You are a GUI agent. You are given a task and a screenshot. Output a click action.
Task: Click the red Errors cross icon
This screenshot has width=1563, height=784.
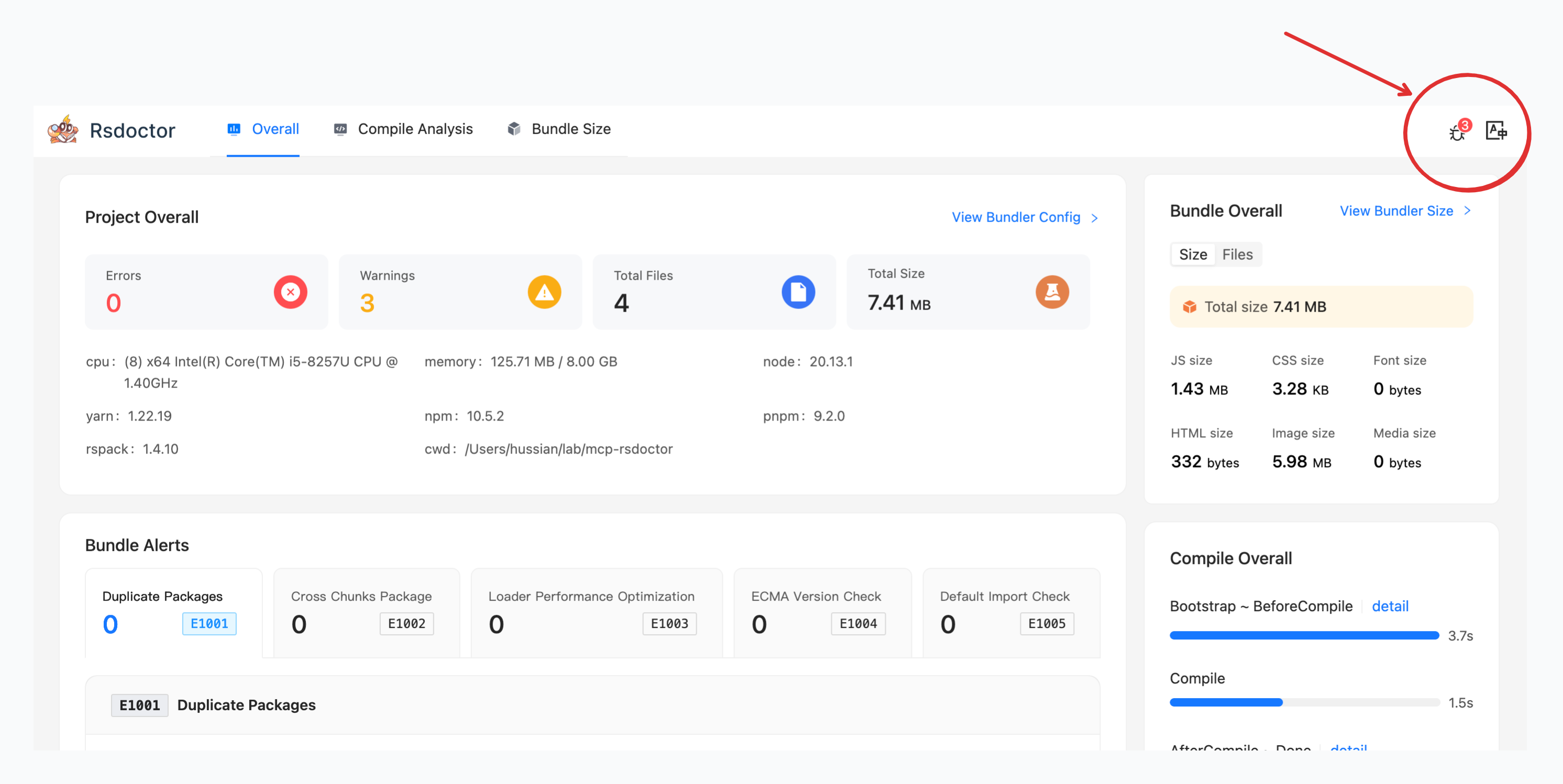click(x=290, y=292)
